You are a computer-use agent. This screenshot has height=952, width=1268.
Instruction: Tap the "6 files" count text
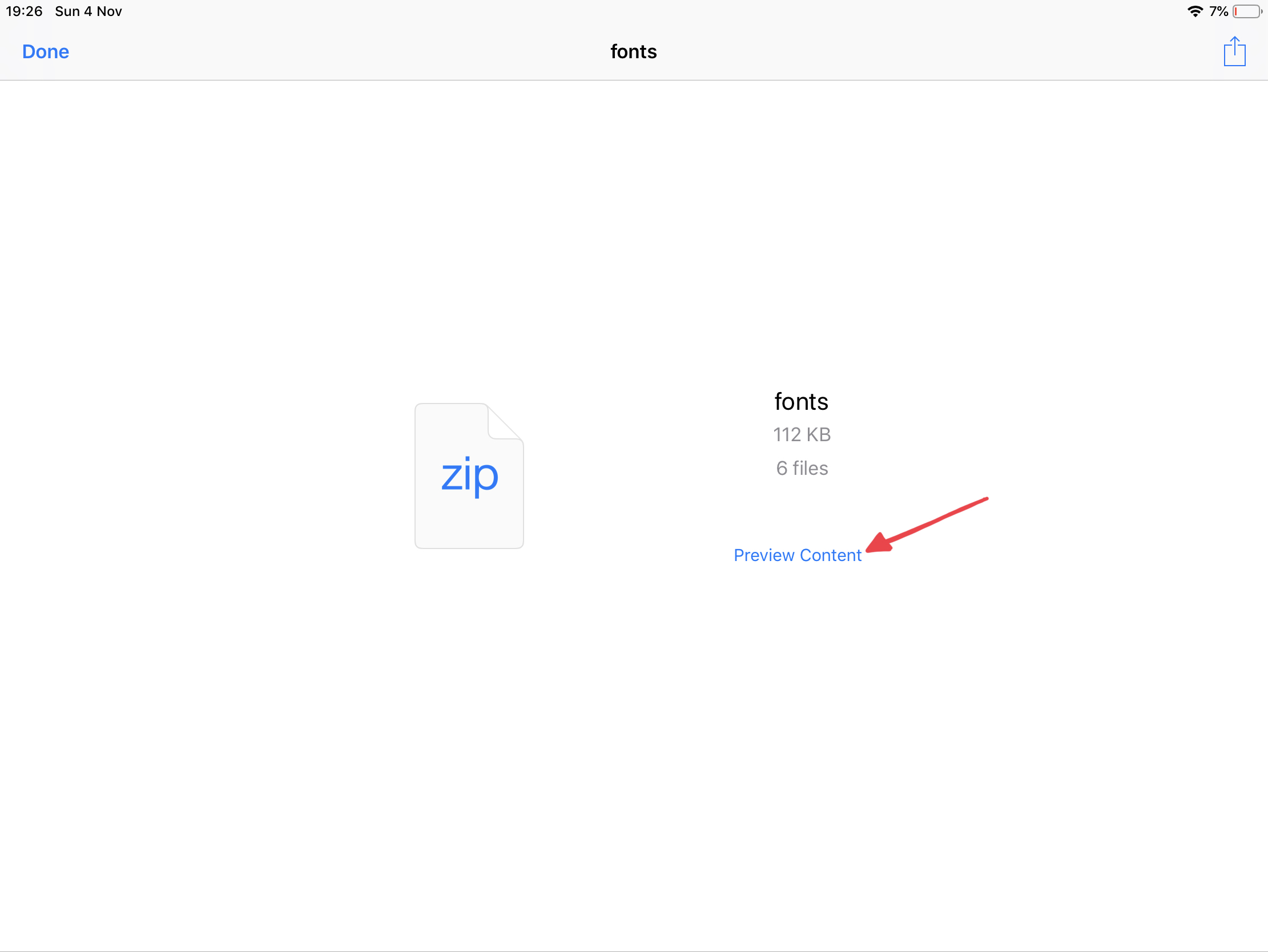(x=802, y=468)
